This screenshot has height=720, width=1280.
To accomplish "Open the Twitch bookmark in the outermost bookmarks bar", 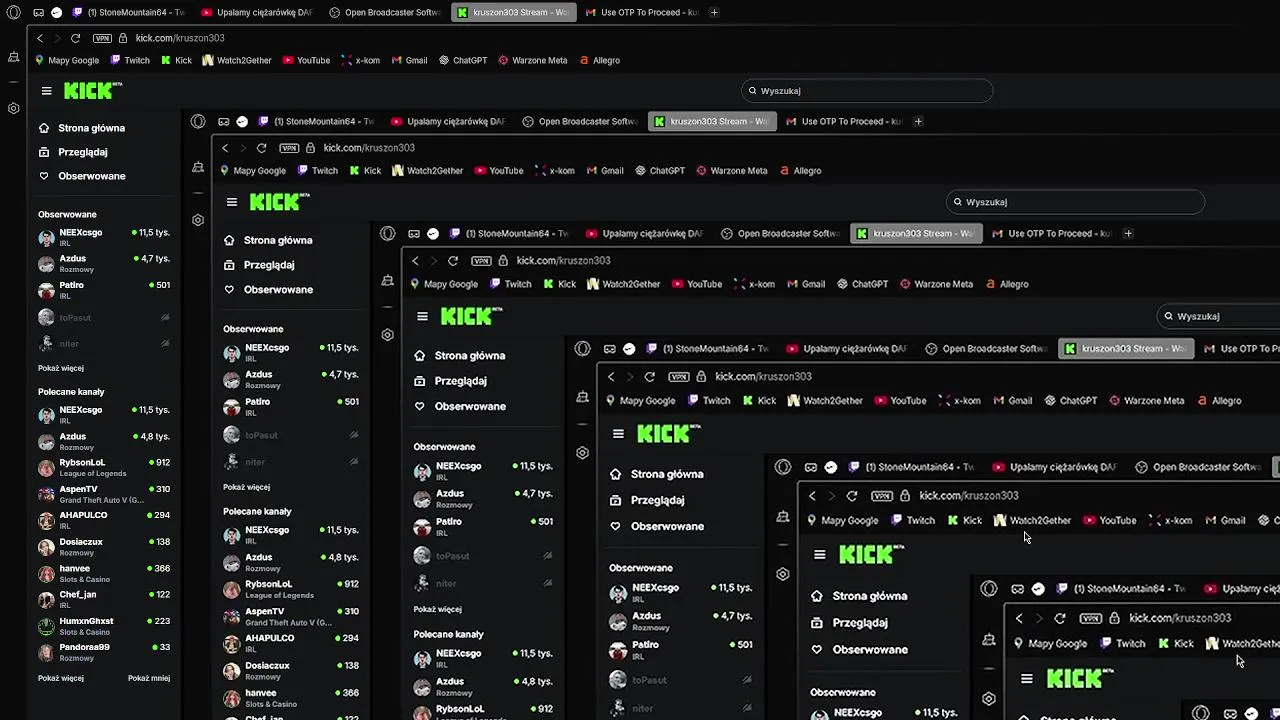I will coord(130,60).
